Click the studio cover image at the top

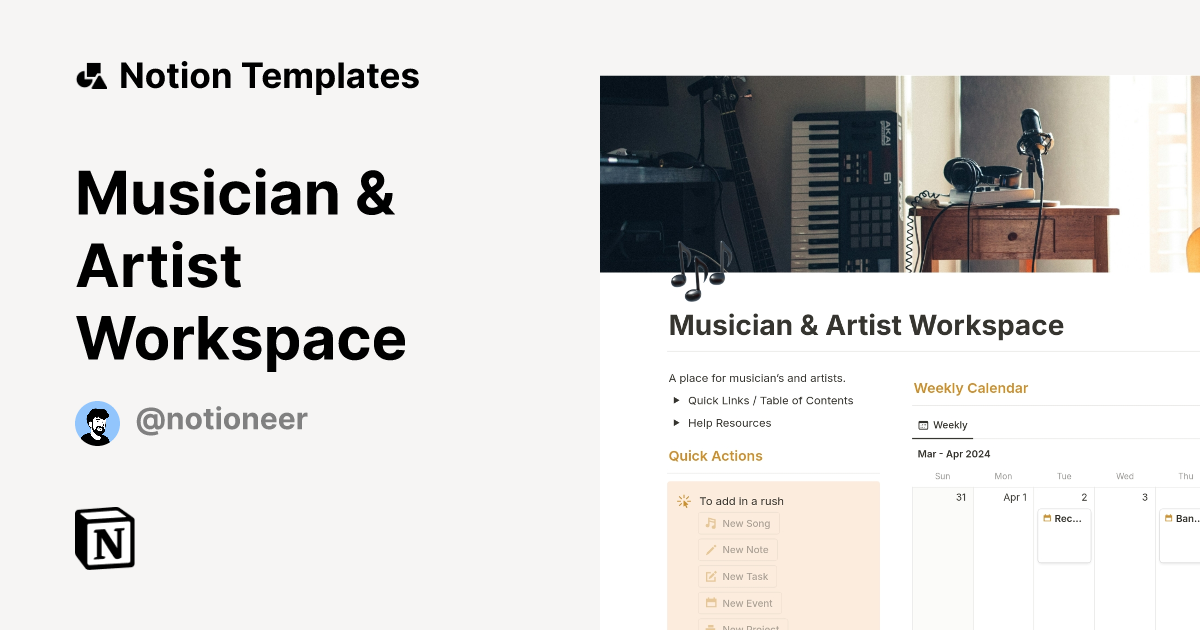pos(900,170)
